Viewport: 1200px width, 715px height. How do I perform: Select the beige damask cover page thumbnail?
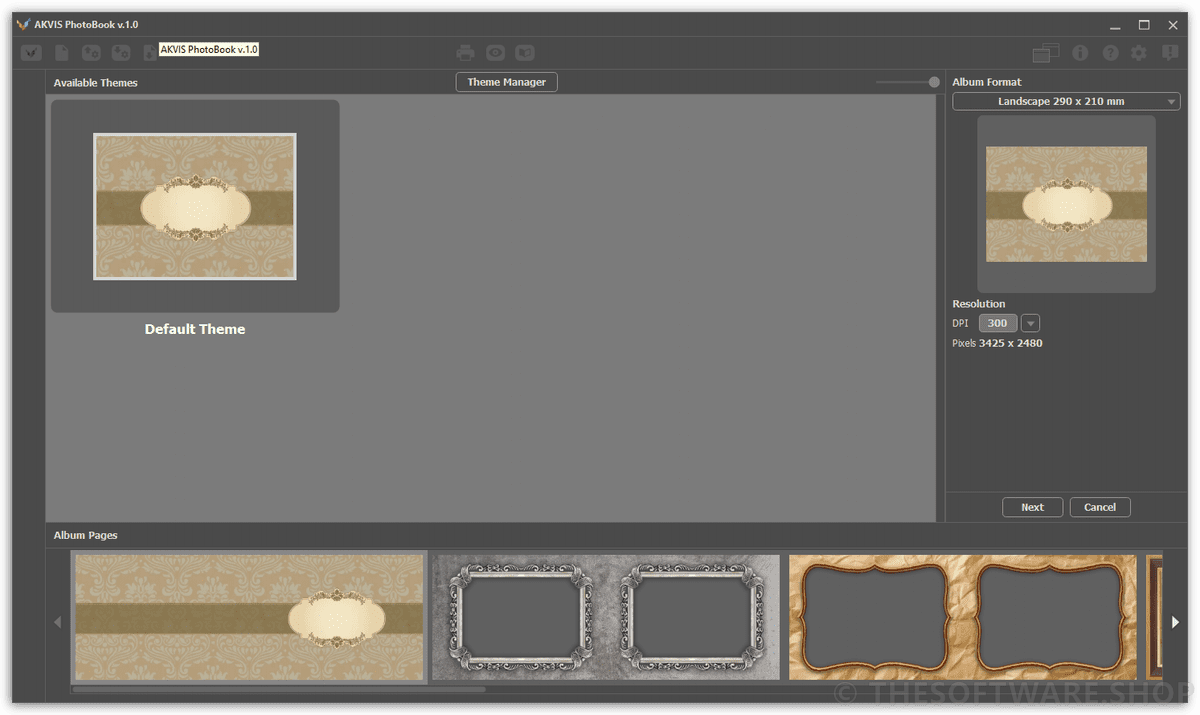[249, 618]
